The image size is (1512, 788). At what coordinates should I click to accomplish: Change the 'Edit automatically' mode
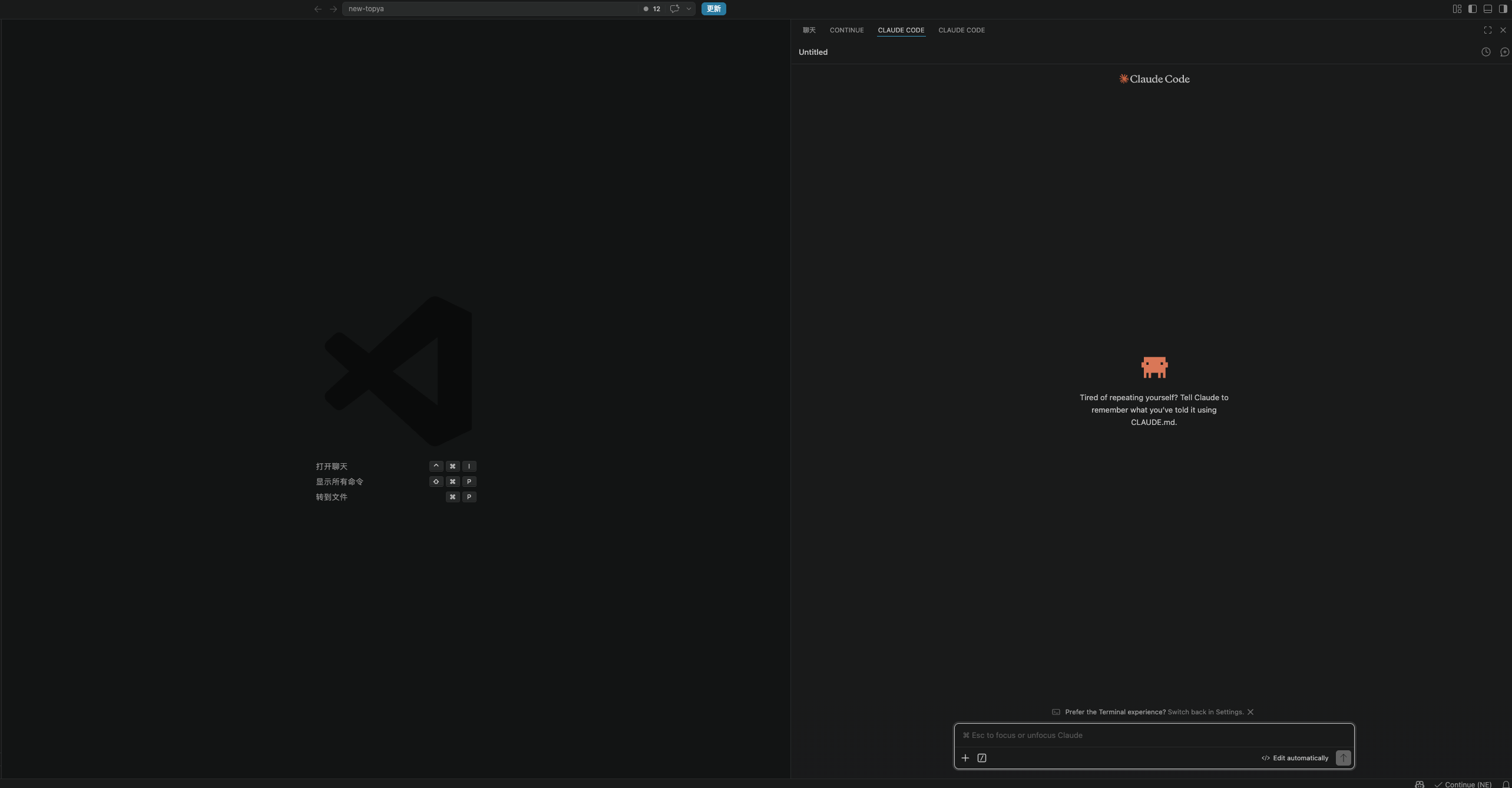coord(1295,758)
